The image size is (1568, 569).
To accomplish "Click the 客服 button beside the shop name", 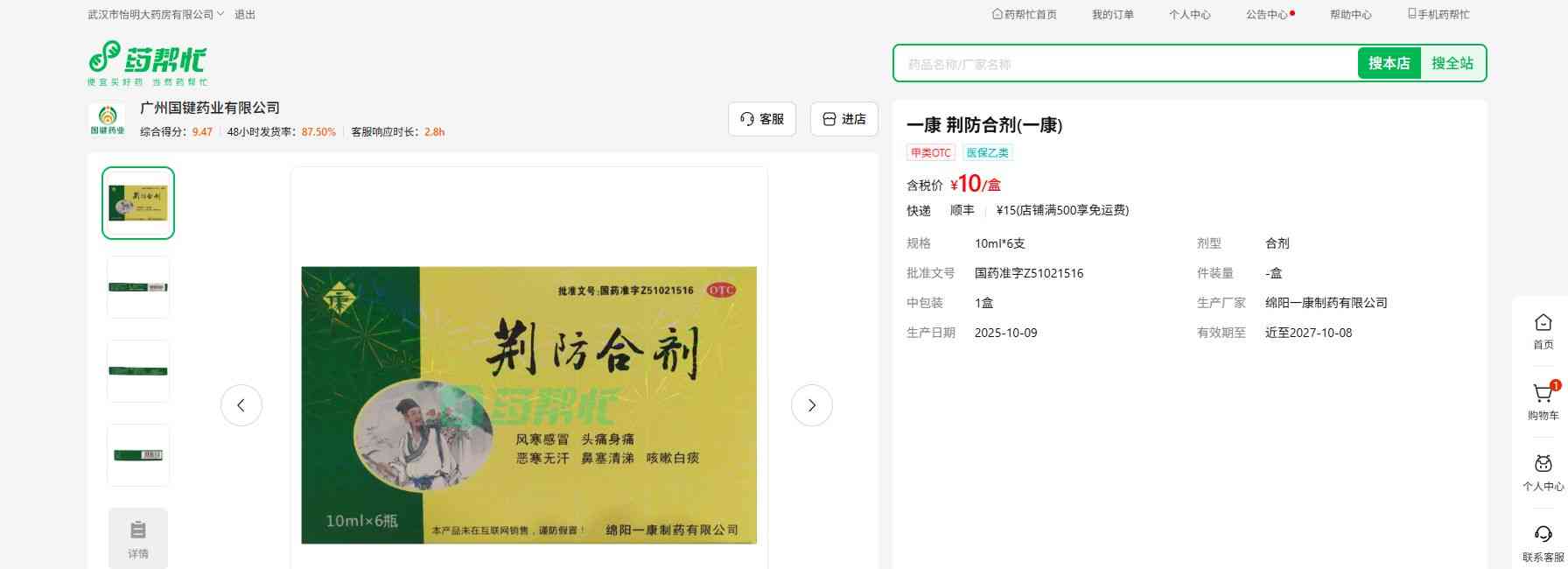I will pos(762,119).
